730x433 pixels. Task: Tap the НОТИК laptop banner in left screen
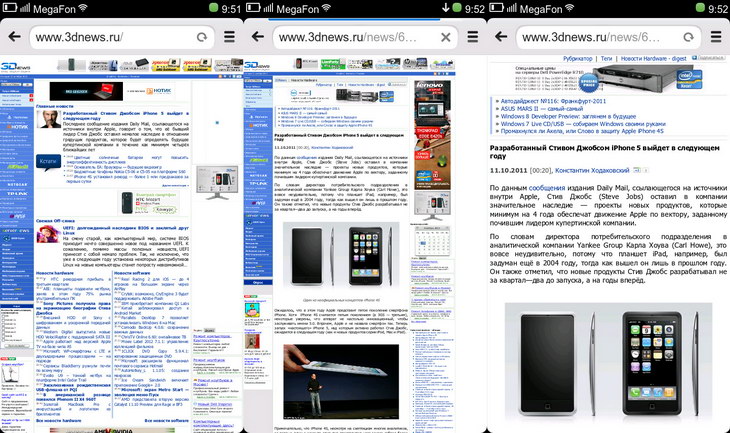click(111, 91)
